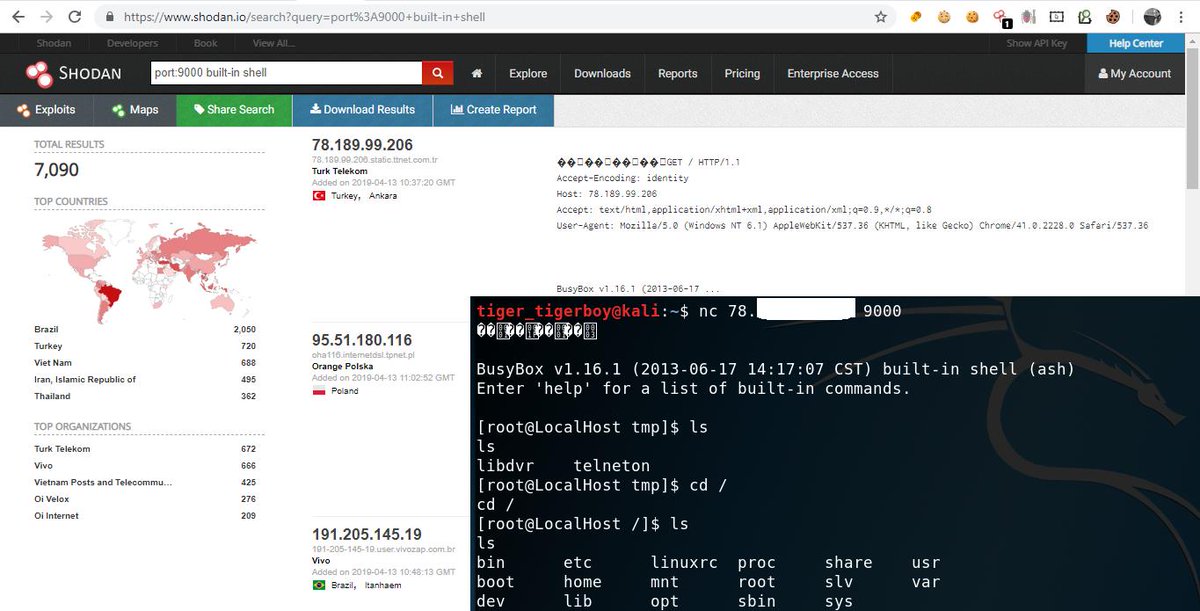The height and width of the screenshot is (611, 1200).
Task: Go to Shodan home via the house icon
Action: (477, 73)
